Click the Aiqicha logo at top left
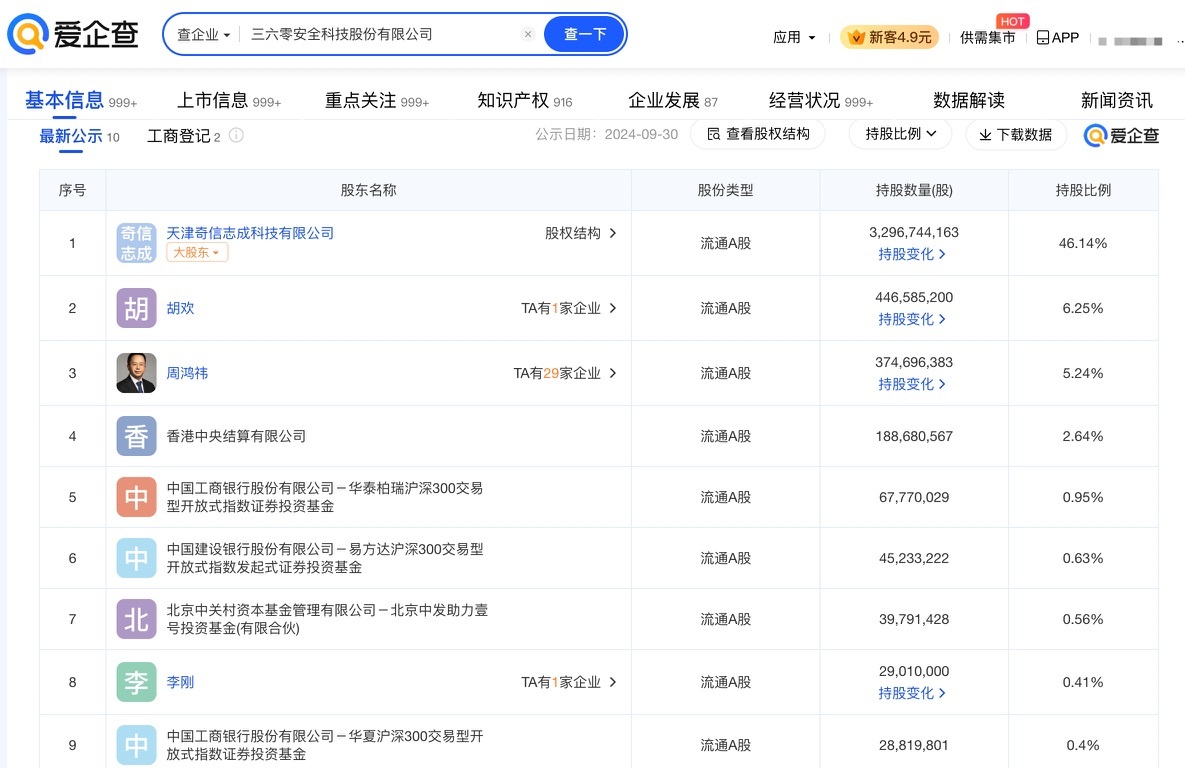Image resolution: width=1185 pixels, height=768 pixels. click(73, 35)
